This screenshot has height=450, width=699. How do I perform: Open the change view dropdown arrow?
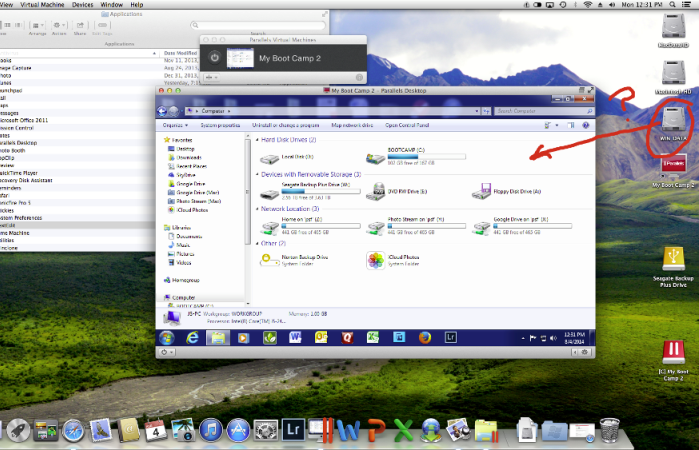coord(557,125)
